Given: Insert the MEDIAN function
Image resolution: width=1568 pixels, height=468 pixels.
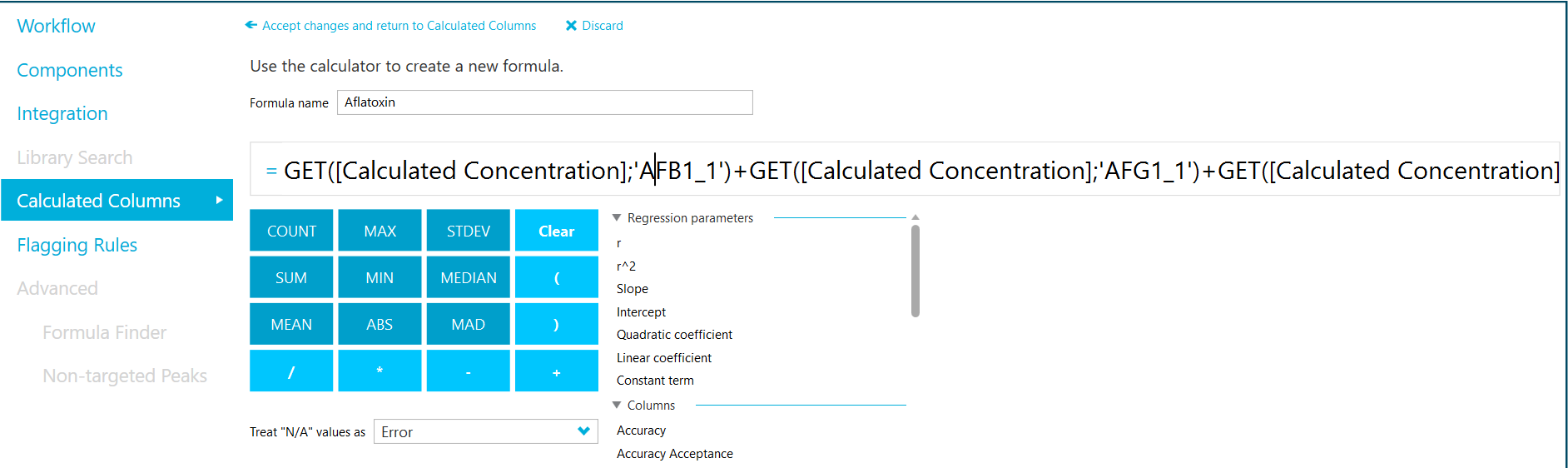Looking at the screenshot, I should coord(468,277).
